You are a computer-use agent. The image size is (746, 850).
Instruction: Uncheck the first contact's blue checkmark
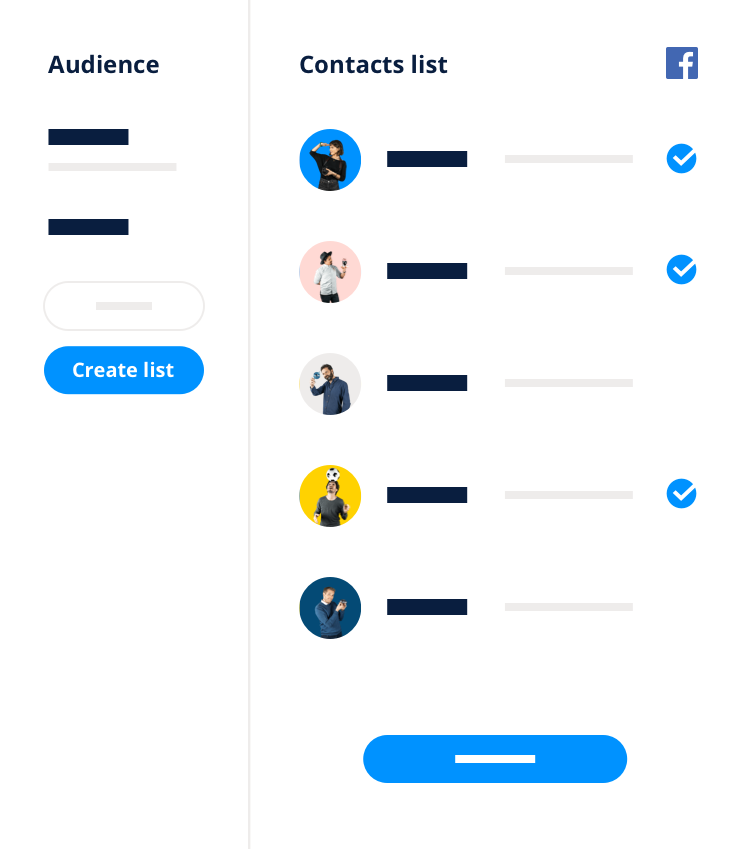[x=681, y=158]
